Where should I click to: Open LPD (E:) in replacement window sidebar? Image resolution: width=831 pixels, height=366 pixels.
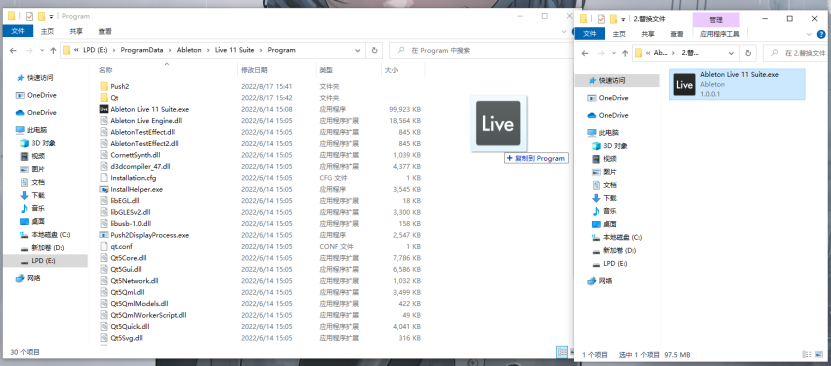tap(610, 264)
